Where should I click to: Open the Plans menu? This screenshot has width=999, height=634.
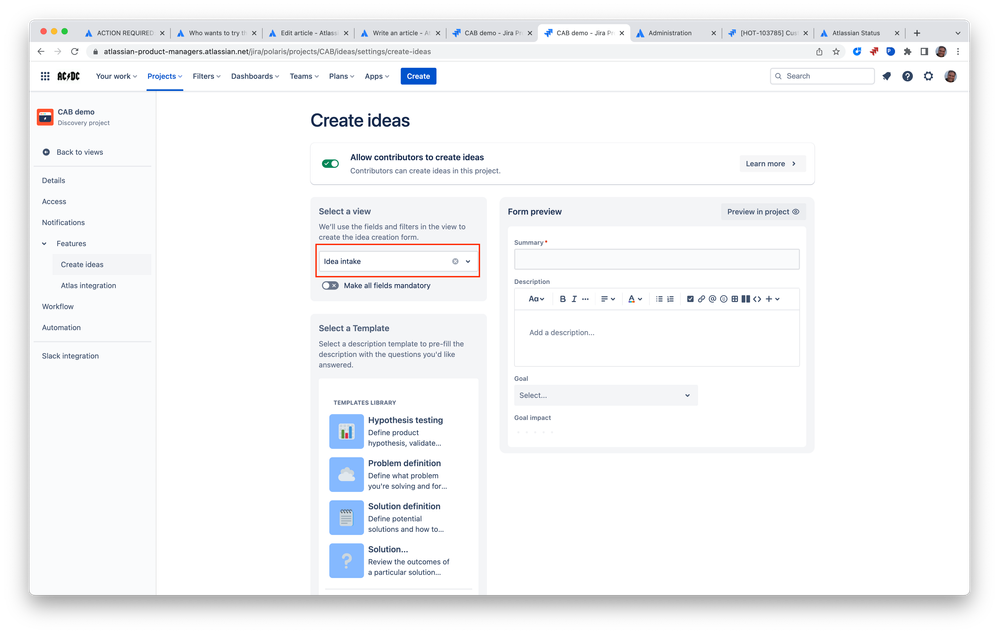pos(341,76)
